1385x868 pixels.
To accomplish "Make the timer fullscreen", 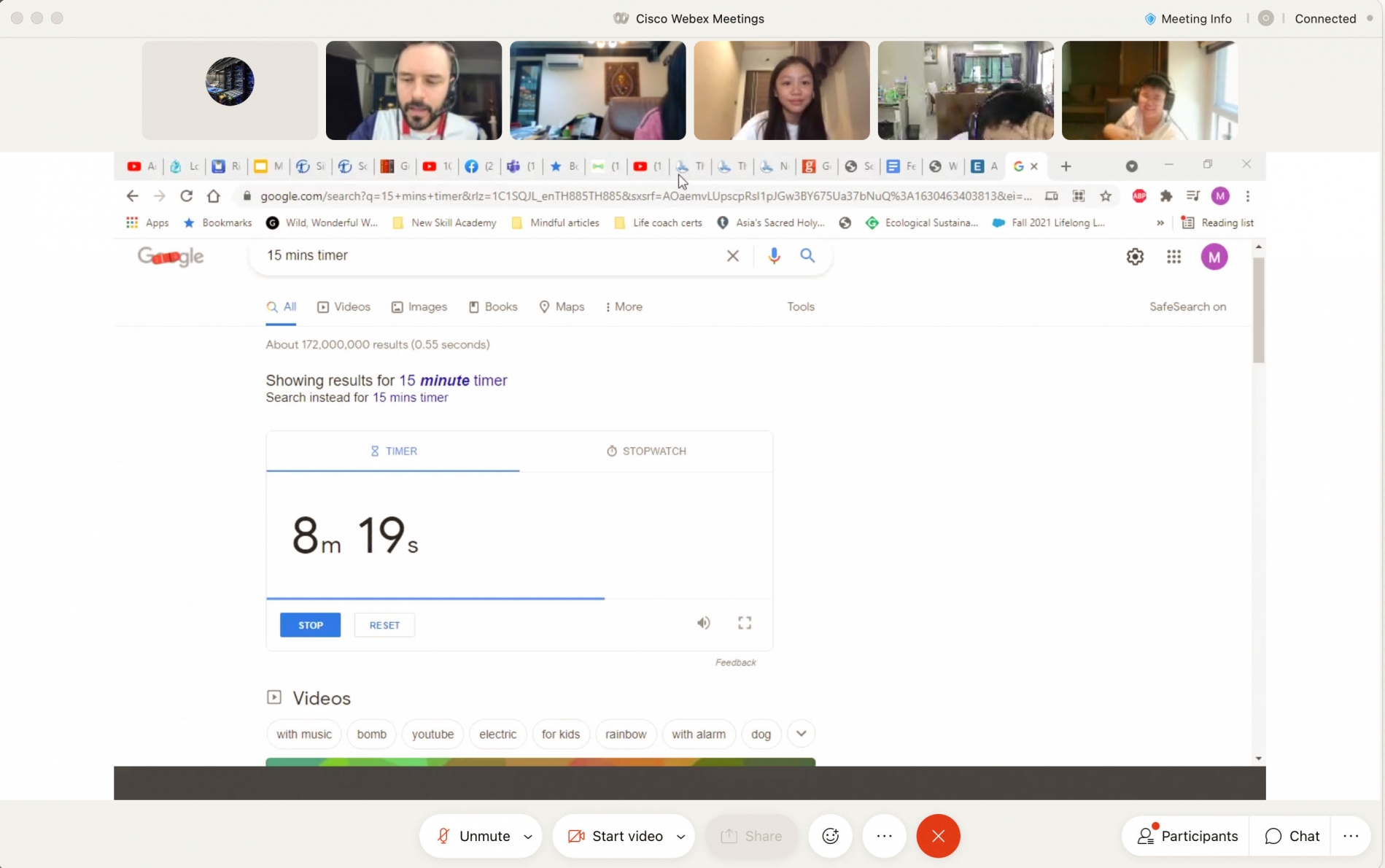I will (x=745, y=623).
